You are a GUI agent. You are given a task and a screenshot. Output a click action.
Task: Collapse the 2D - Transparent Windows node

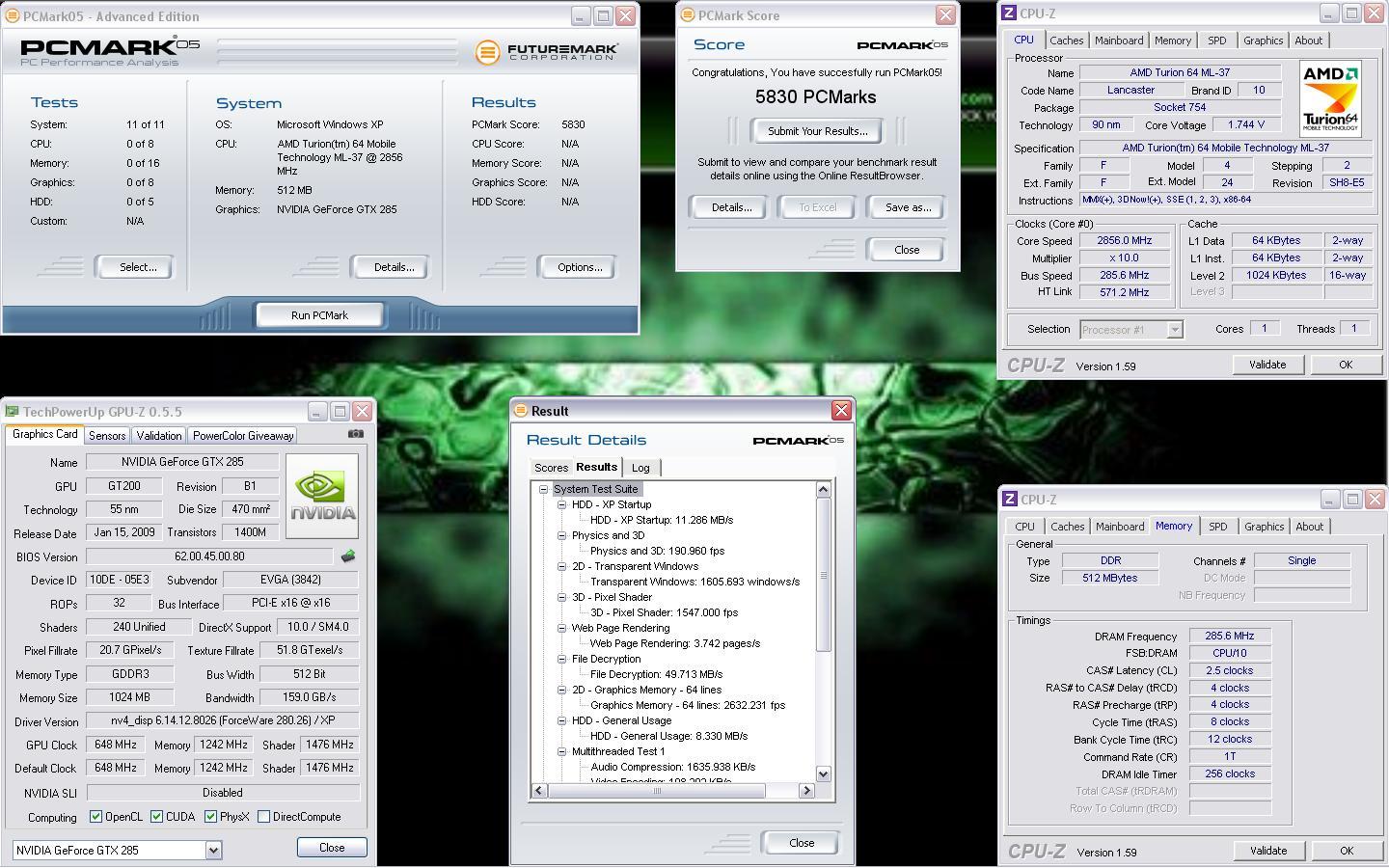tap(561, 566)
